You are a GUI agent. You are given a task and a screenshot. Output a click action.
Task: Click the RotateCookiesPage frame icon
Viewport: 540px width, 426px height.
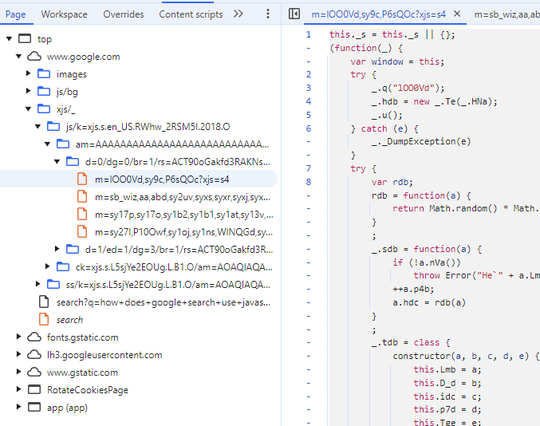click(x=34, y=389)
